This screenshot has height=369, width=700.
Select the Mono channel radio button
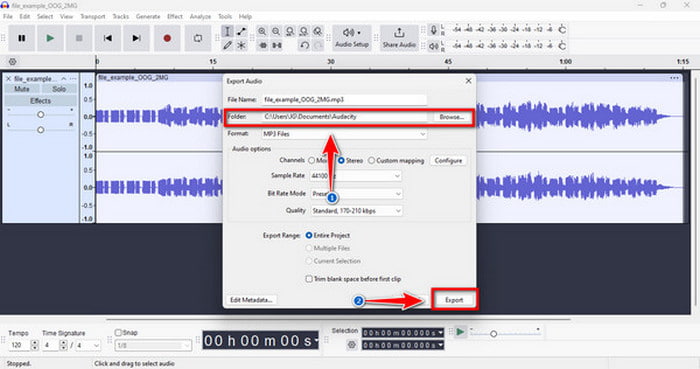tap(312, 161)
